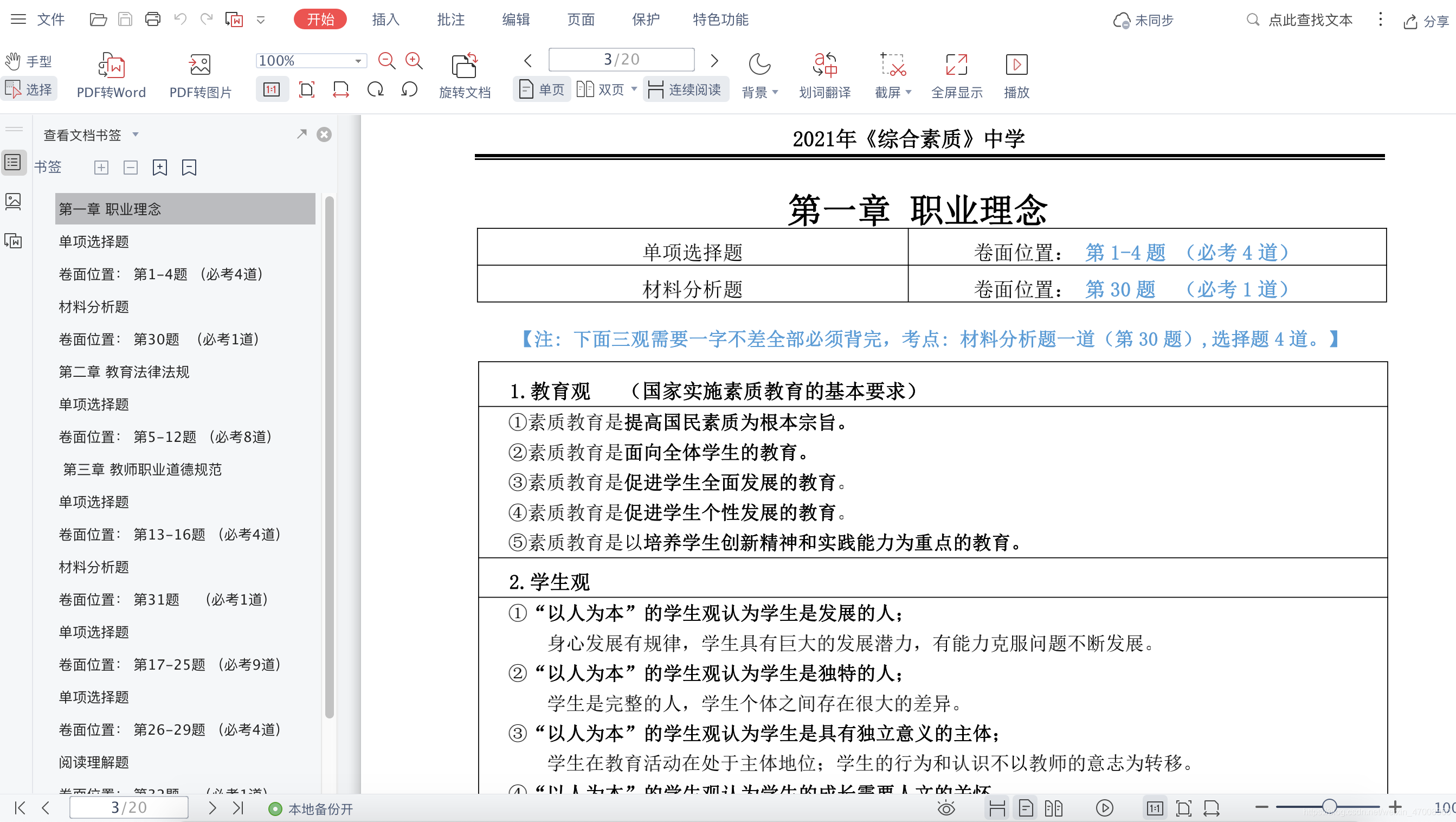The image size is (1456, 822).
Task: Click the add bookmark icon
Action: [160, 168]
